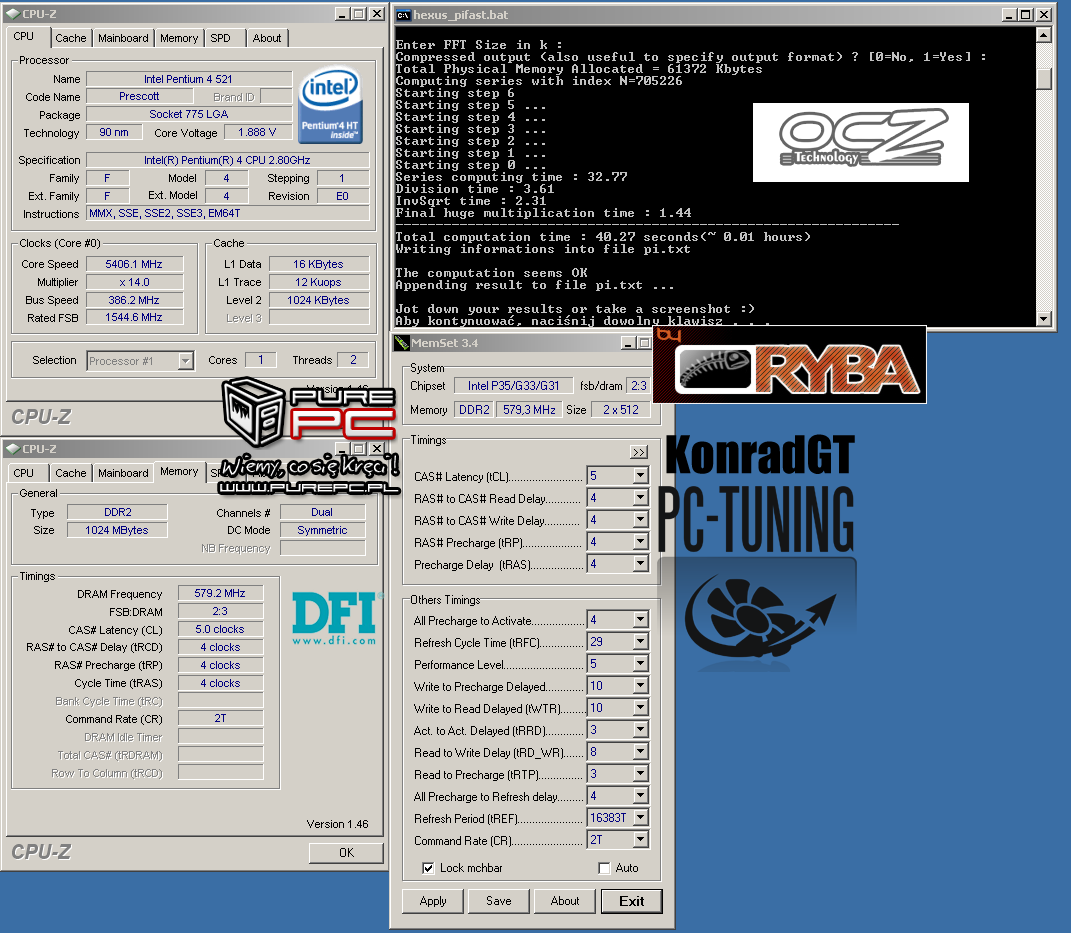Click the CPU-Z icon in lower window title
The width and height of the screenshot is (1071, 933).
[12, 449]
